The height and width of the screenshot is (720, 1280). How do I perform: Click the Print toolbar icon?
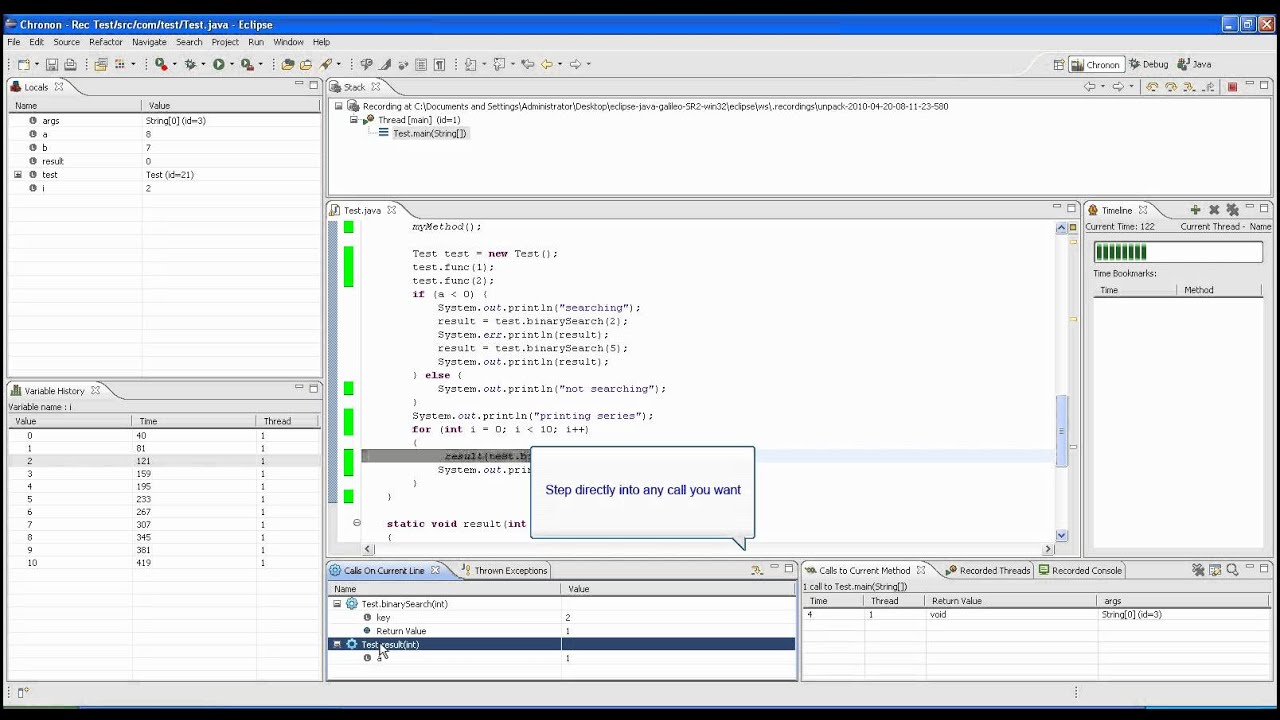[70, 64]
